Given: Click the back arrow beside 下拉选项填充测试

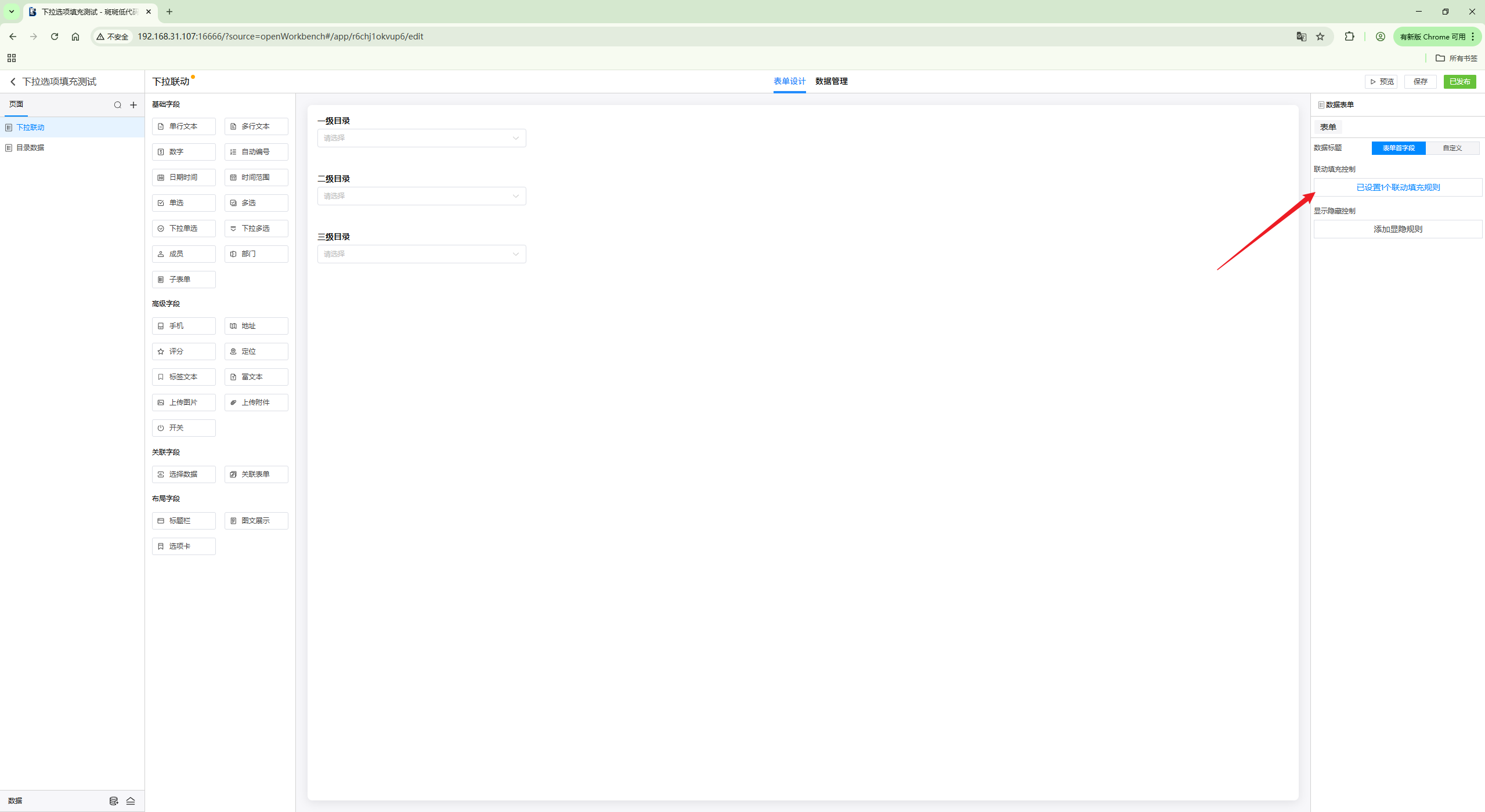Looking at the screenshot, I should tap(13, 82).
